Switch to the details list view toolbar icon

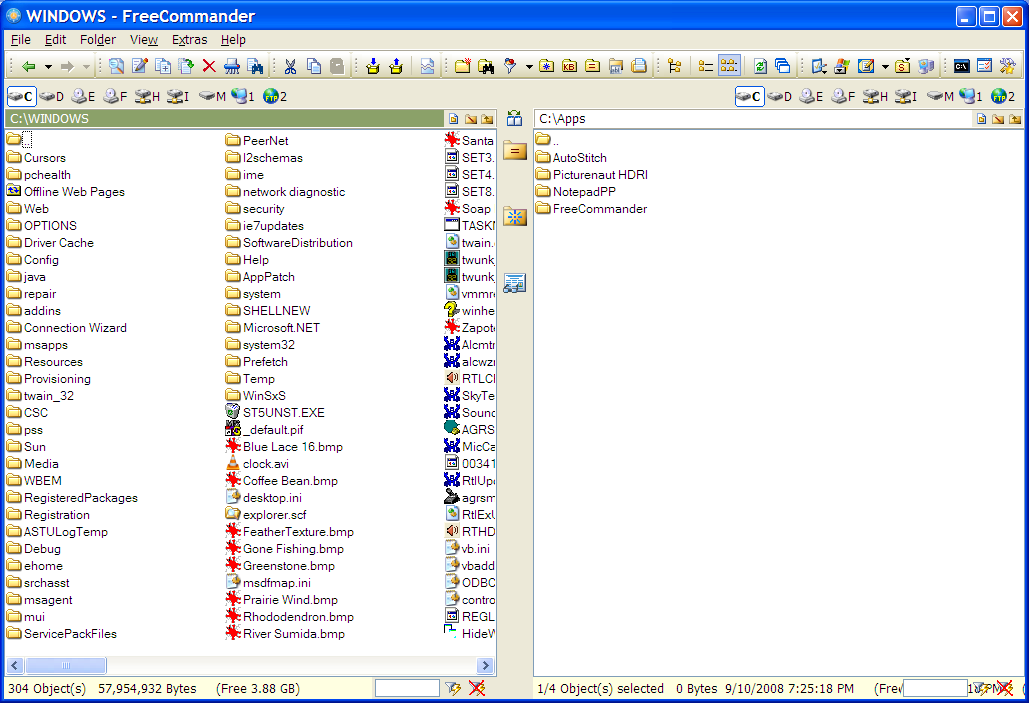705,66
